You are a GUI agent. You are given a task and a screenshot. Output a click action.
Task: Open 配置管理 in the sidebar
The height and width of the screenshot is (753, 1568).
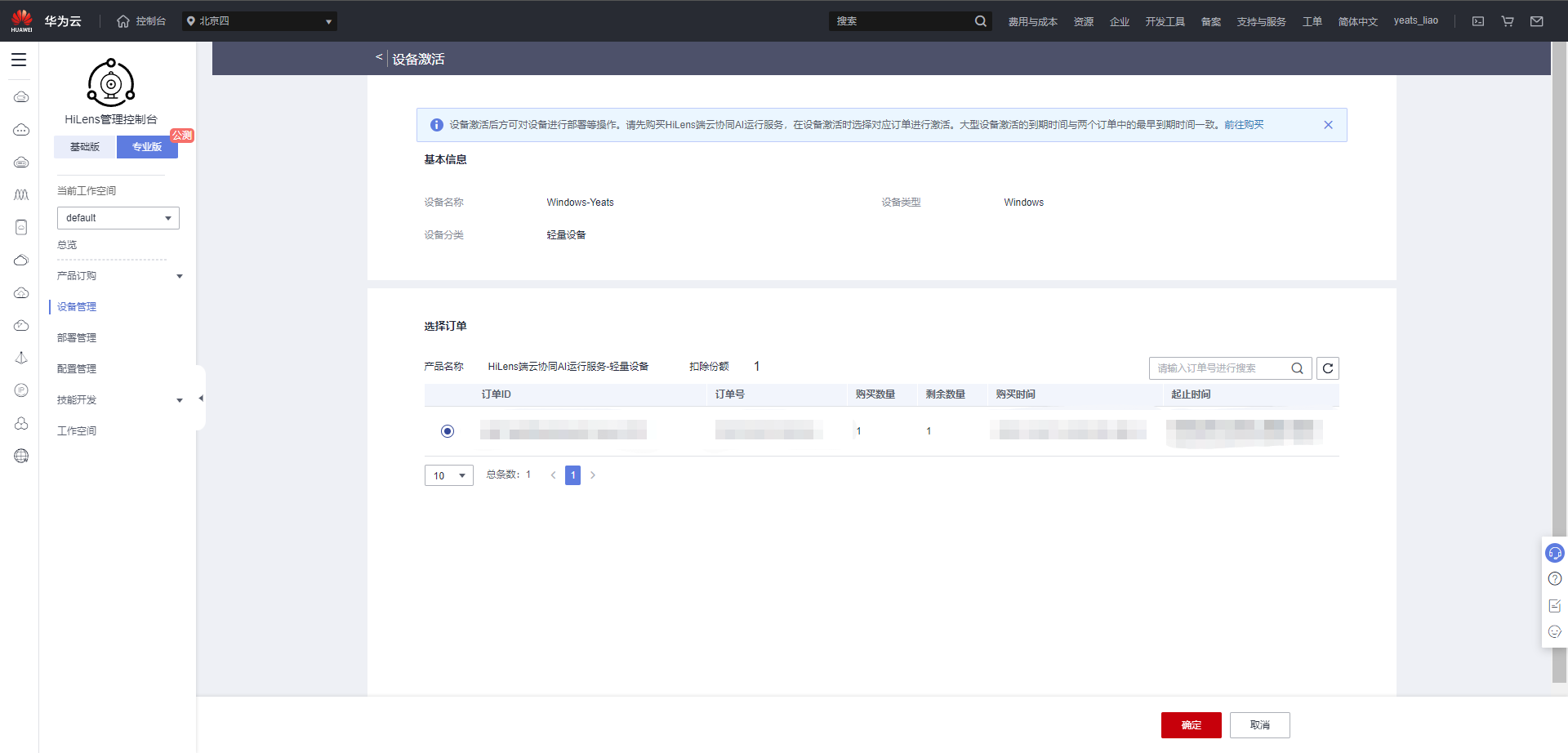[x=77, y=369]
